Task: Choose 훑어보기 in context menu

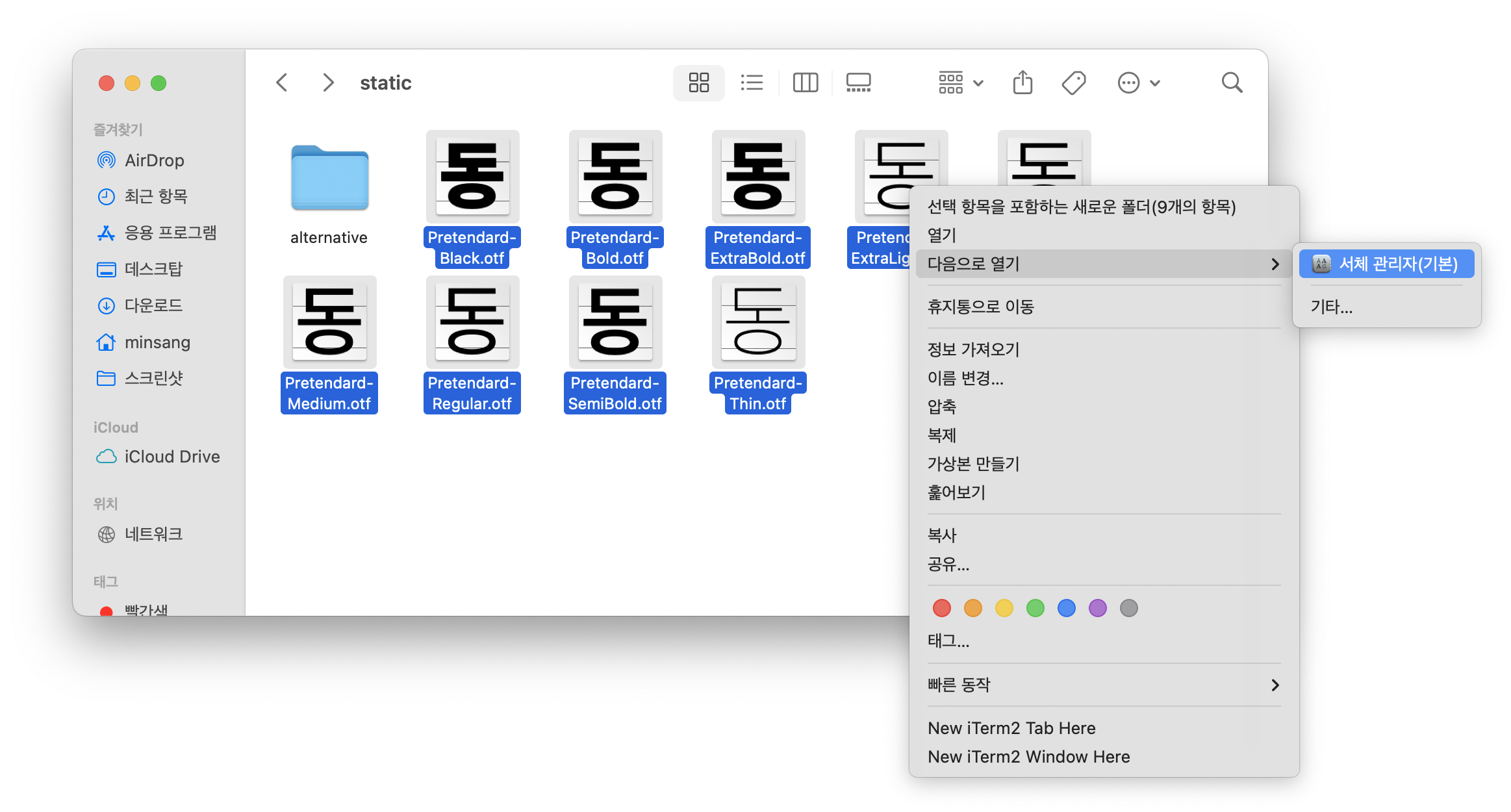Action: (1104, 492)
